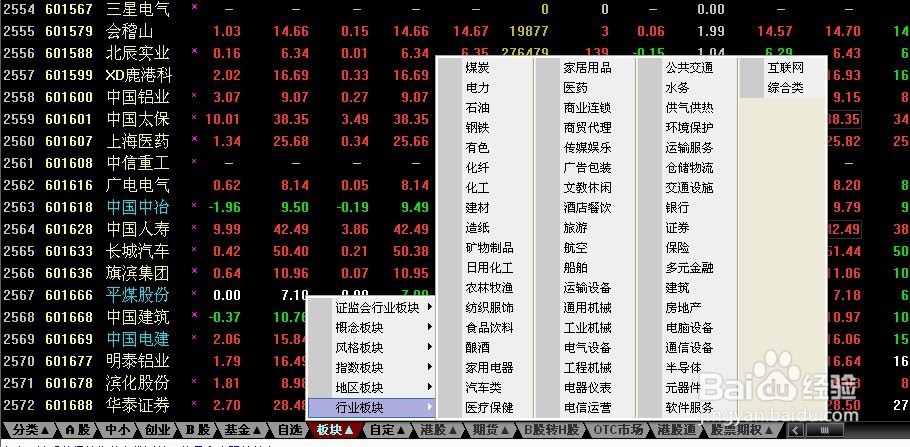
Task: Switch to the A股 tab
Action: coord(76,430)
